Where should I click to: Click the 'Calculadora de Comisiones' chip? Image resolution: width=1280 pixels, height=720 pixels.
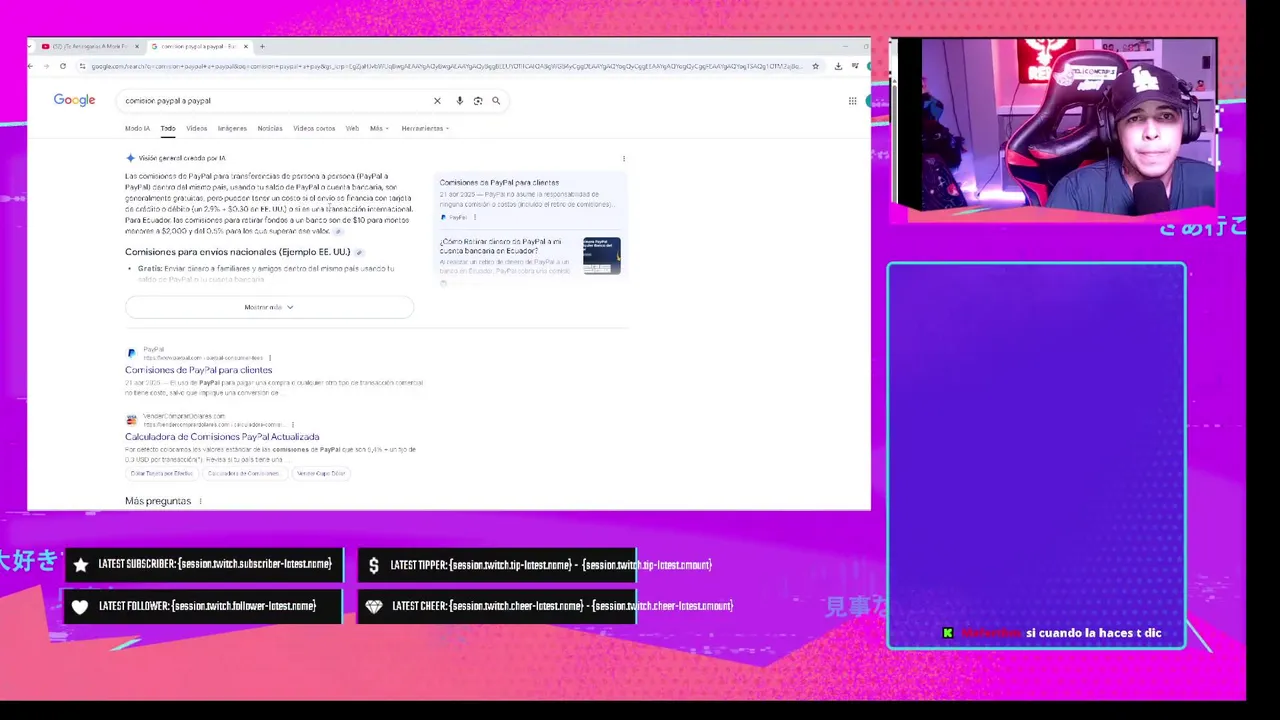click(x=244, y=473)
